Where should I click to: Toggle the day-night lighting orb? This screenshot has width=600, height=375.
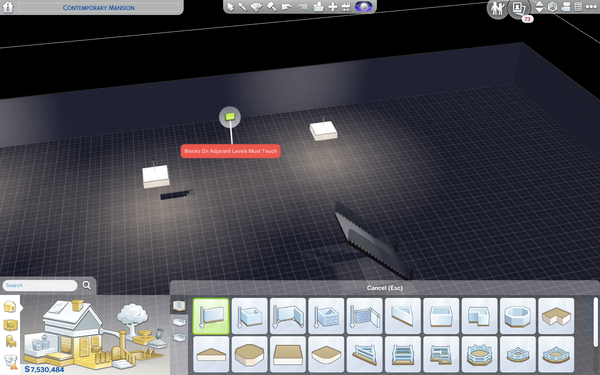363,7
